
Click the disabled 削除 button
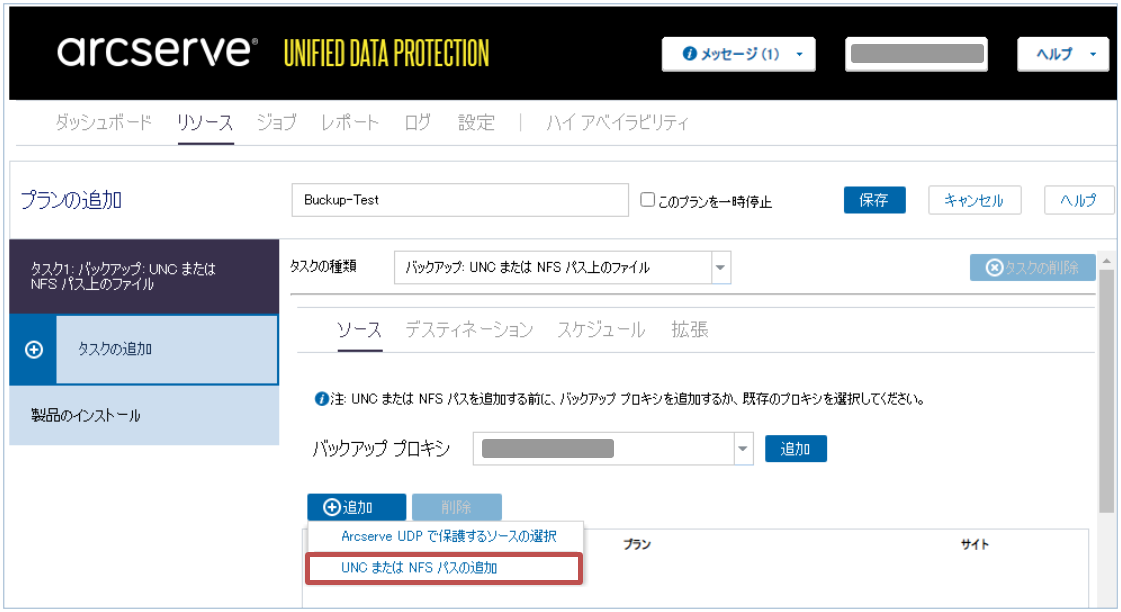pos(457,507)
